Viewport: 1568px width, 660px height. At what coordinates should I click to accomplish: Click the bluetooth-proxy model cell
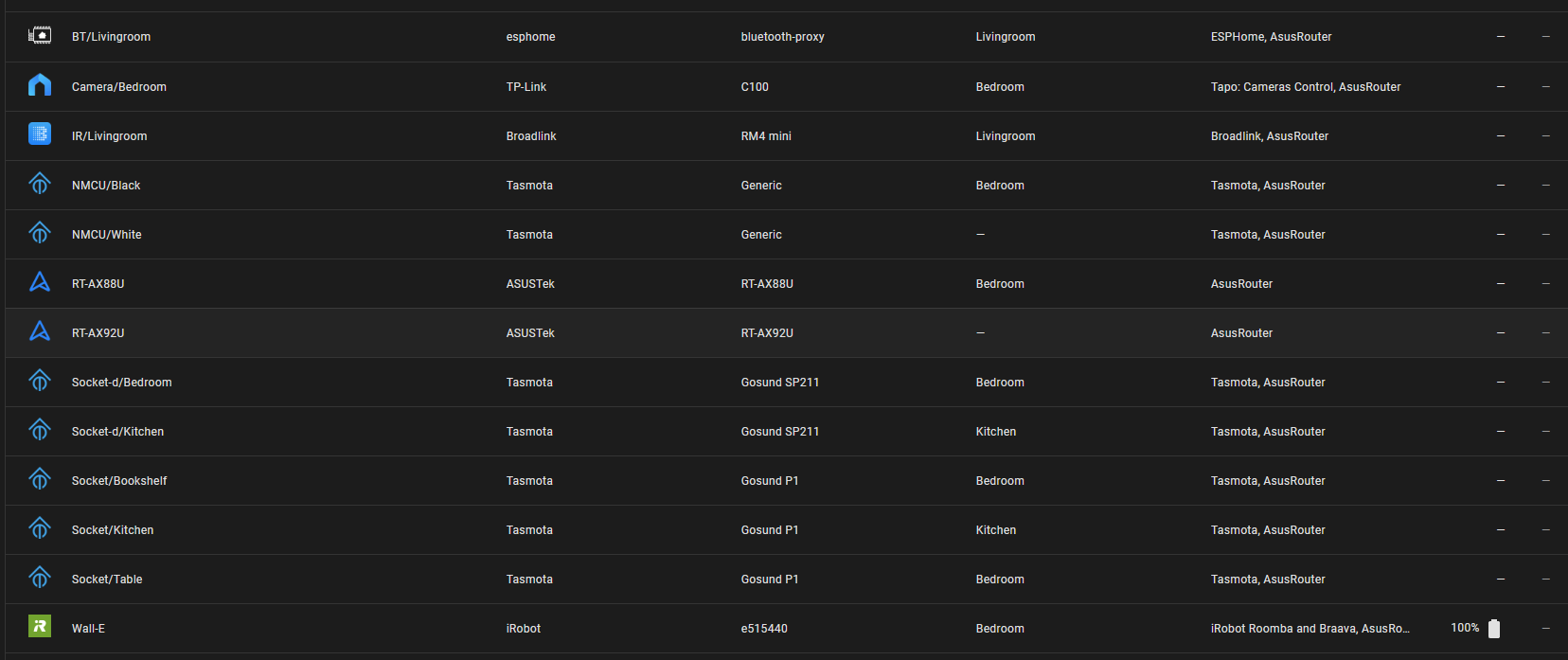[782, 37]
